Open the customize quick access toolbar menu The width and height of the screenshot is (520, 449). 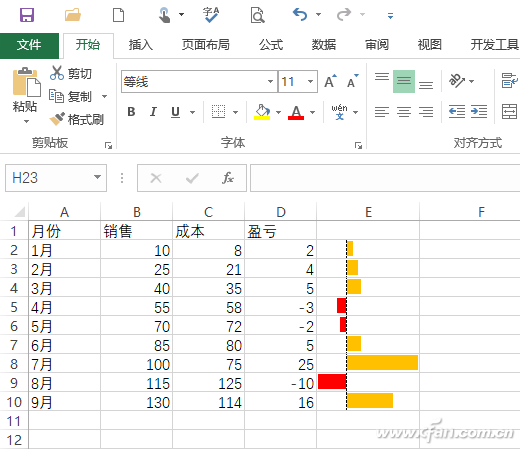[x=390, y=16]
